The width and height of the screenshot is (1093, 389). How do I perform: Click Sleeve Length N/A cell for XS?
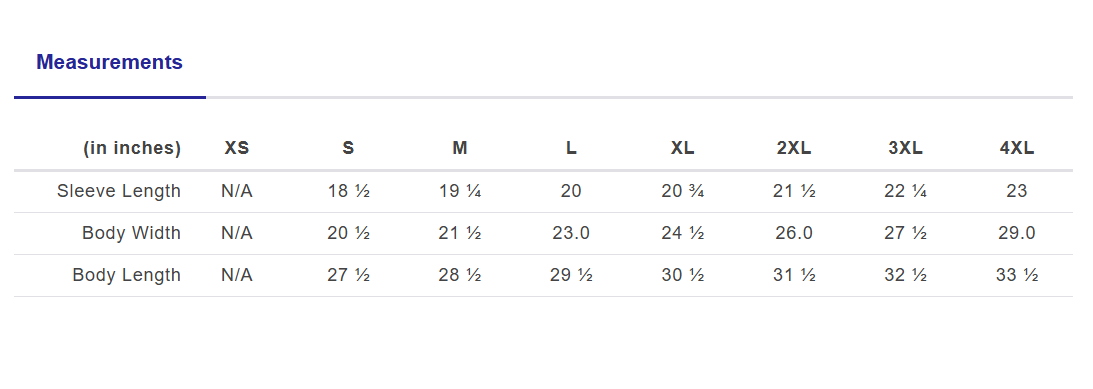pyautogui.click(x=237, y=191)
